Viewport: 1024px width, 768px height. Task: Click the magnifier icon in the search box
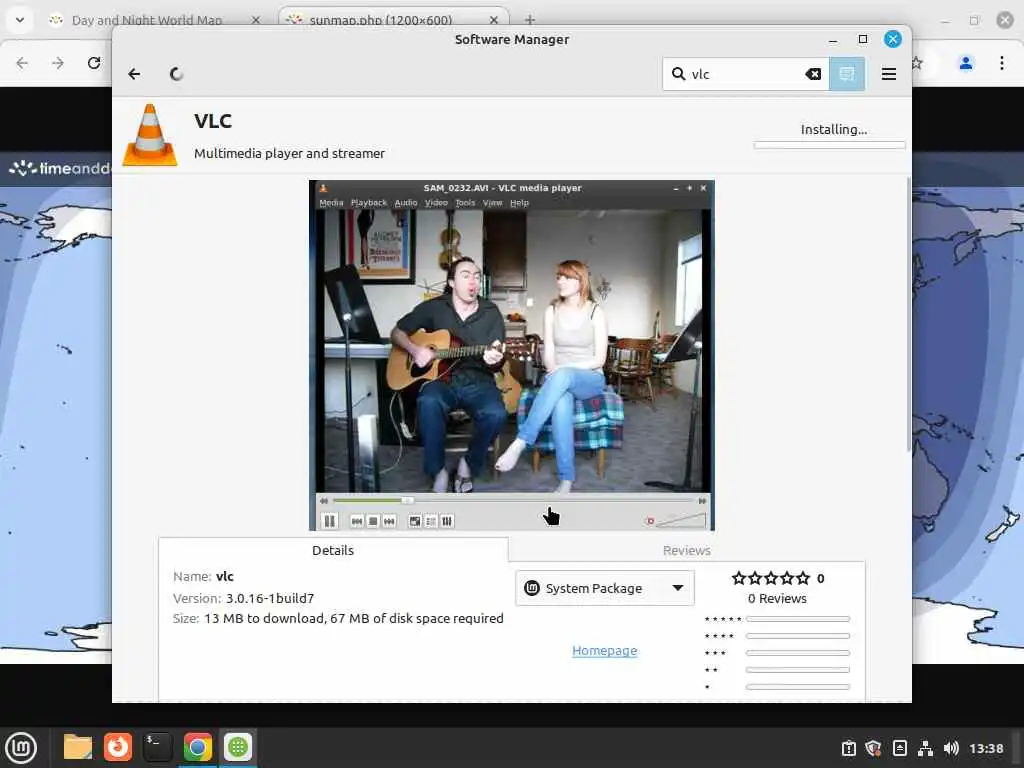[x=679, y=74]
